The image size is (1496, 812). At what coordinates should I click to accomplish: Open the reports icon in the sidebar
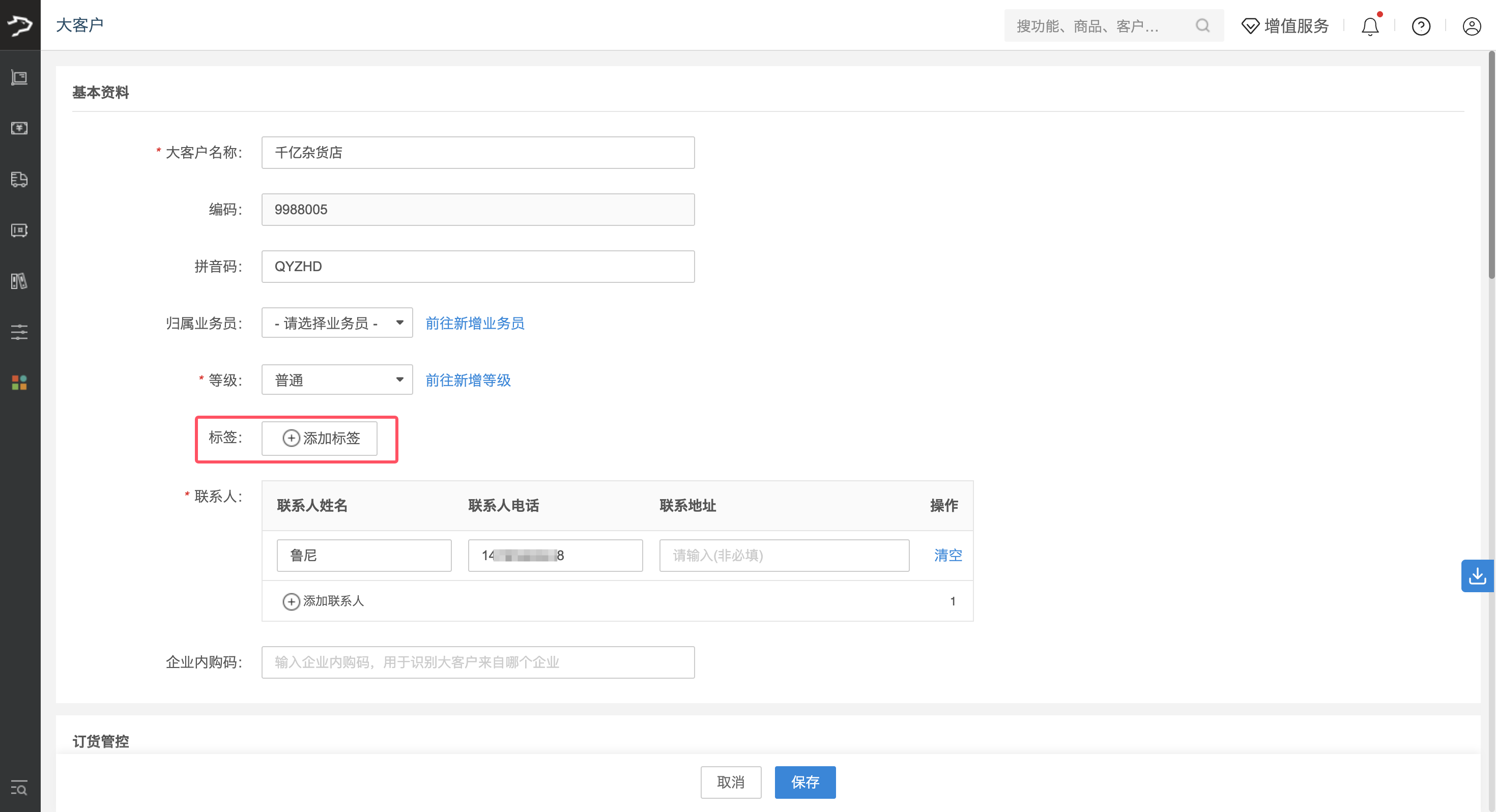coord(19,281)
